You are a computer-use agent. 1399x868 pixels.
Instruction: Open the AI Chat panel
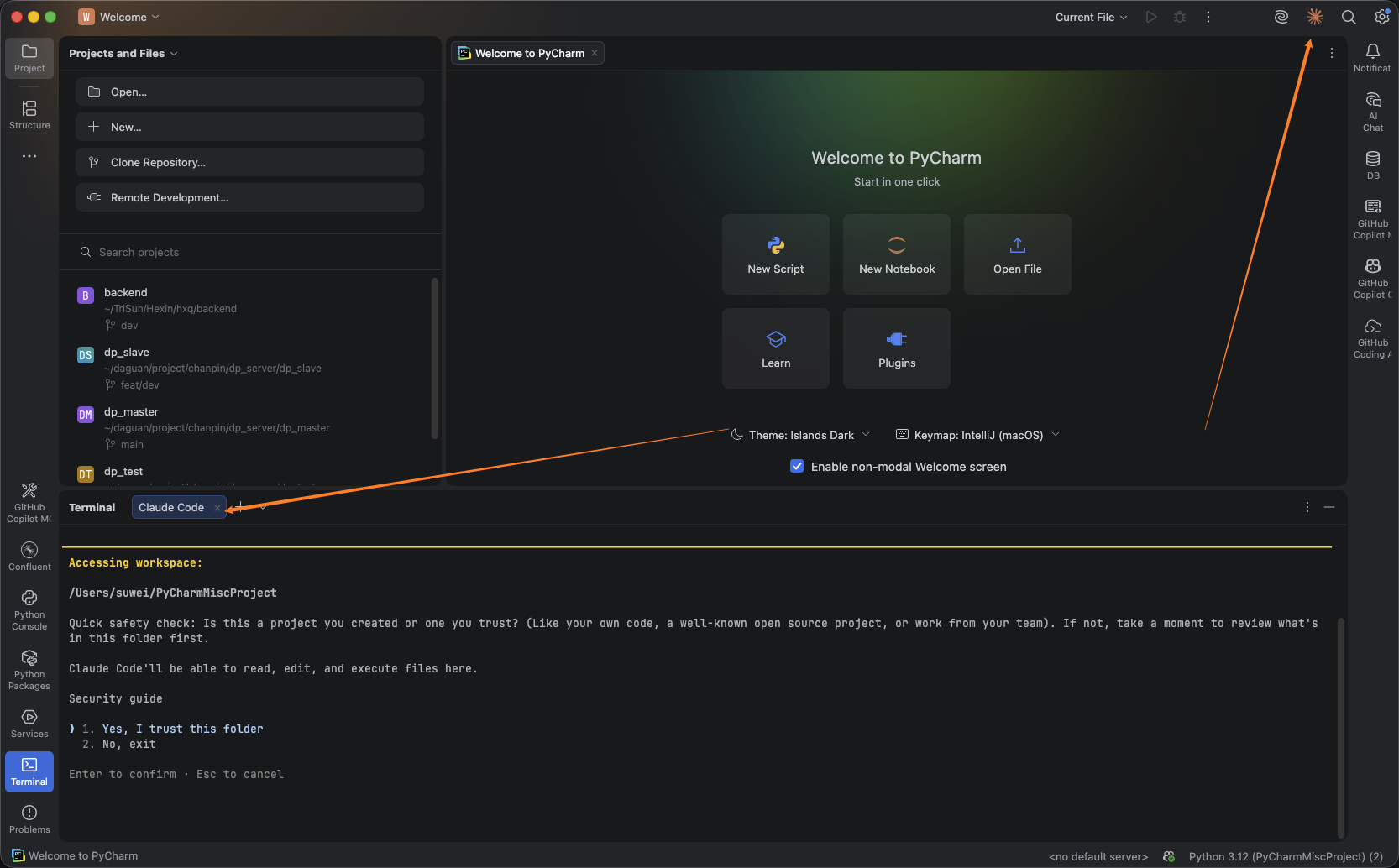click(x=1373, y=112)
